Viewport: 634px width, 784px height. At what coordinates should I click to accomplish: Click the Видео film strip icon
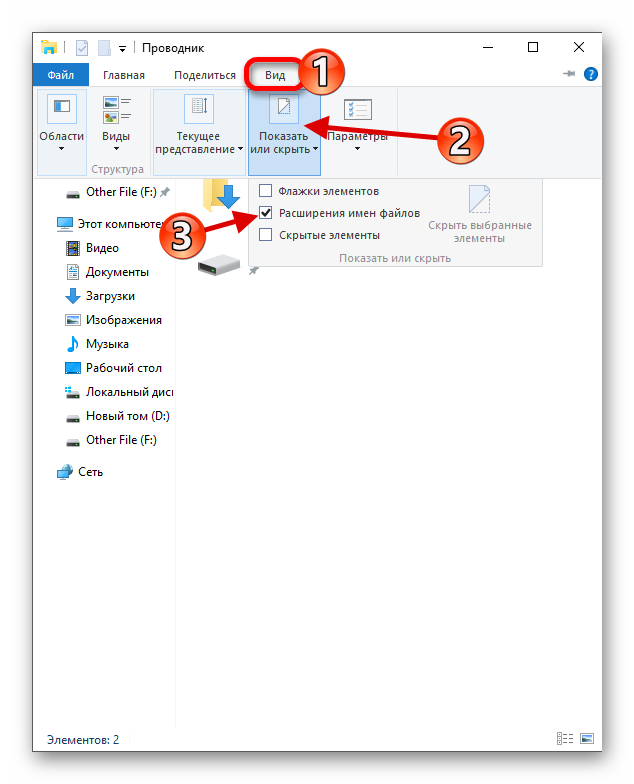pos(72,248)
